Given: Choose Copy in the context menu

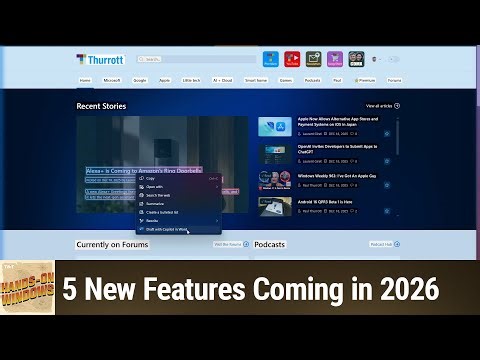Looking at the screenshot, I should [x=179, y=178].
